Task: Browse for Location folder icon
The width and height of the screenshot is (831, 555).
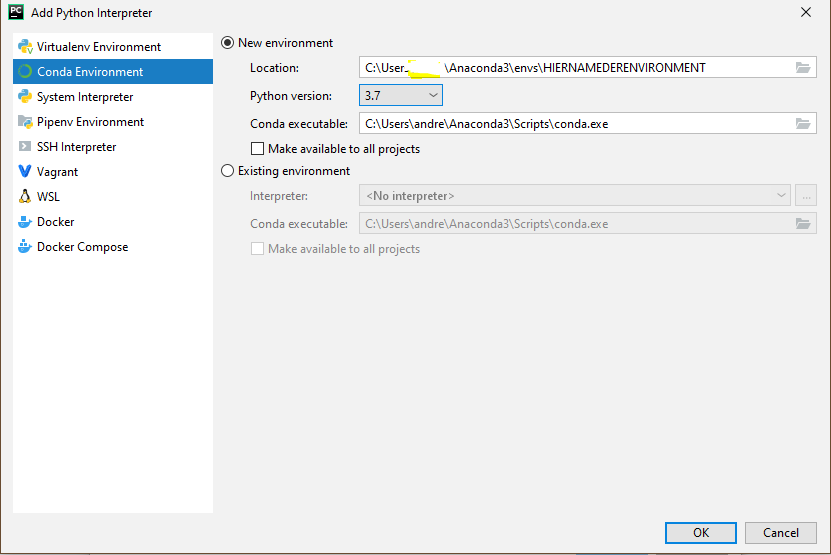Action: pyautogui.click(x=803, y=68)
